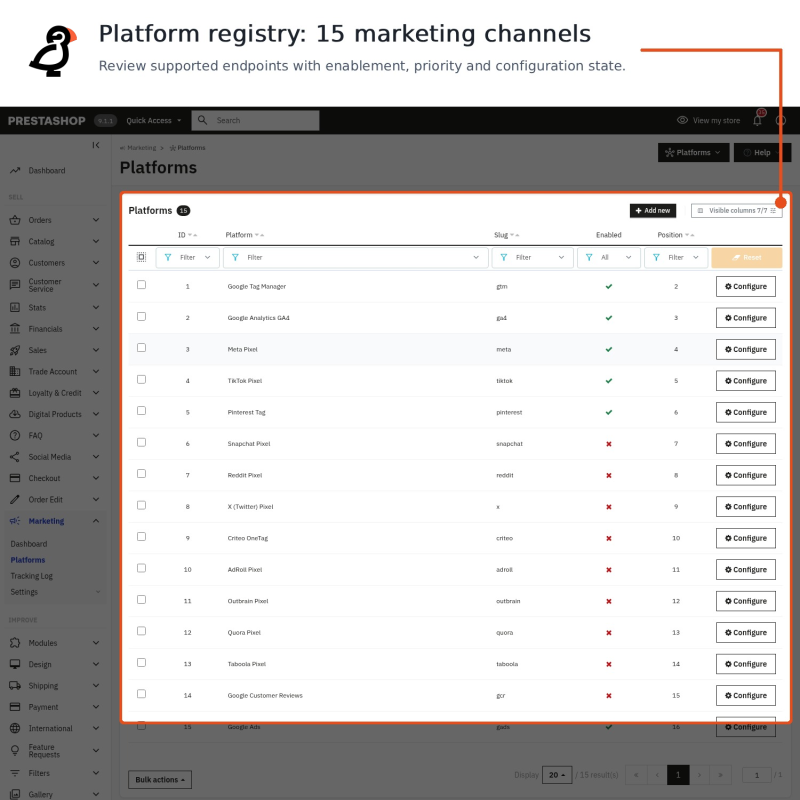
Task: Click the Dashboard trend icon in sidebar
Action: [x=15, y=170]
